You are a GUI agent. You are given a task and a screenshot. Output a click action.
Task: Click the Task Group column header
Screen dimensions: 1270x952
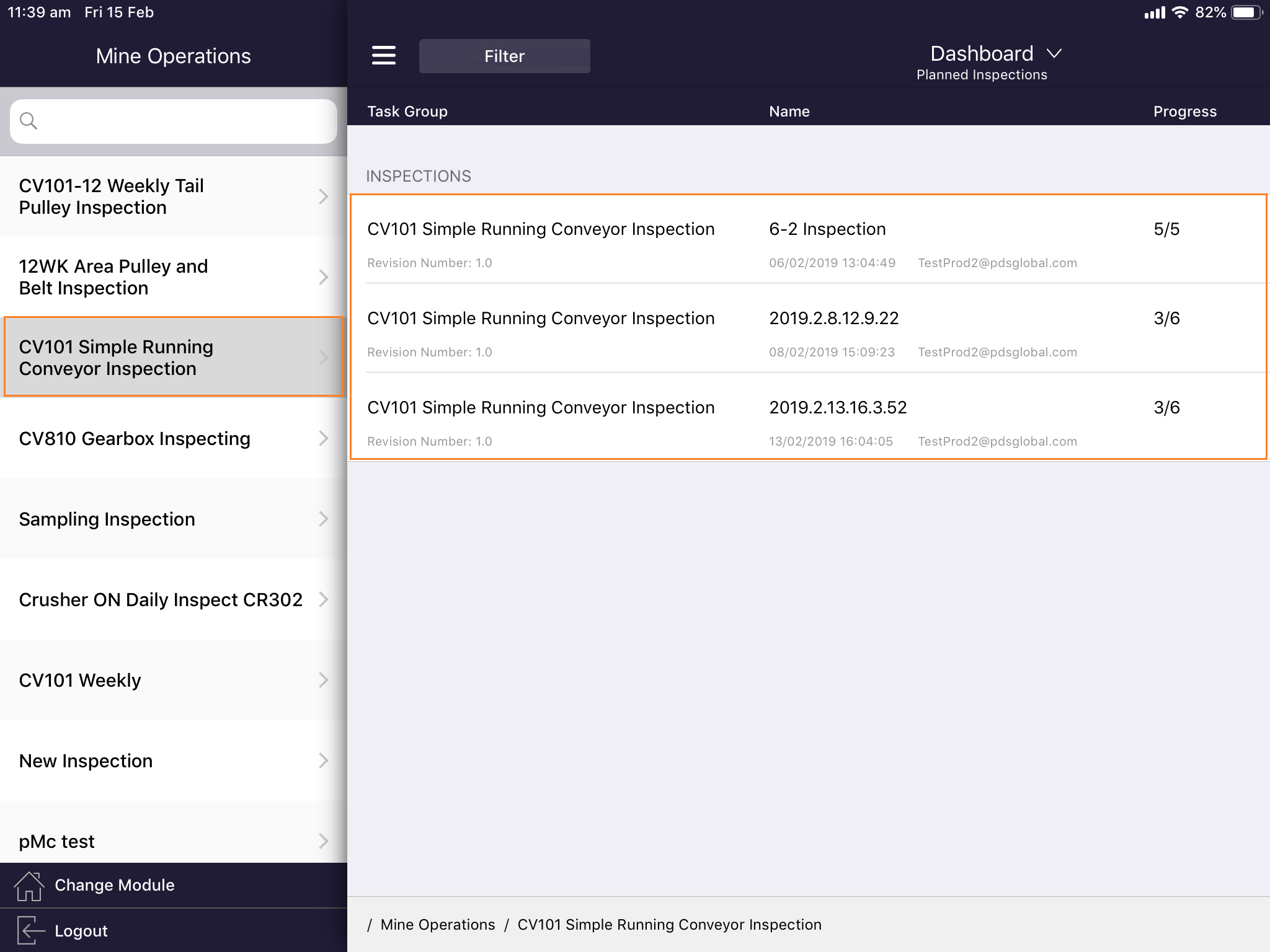pos(407,112)
